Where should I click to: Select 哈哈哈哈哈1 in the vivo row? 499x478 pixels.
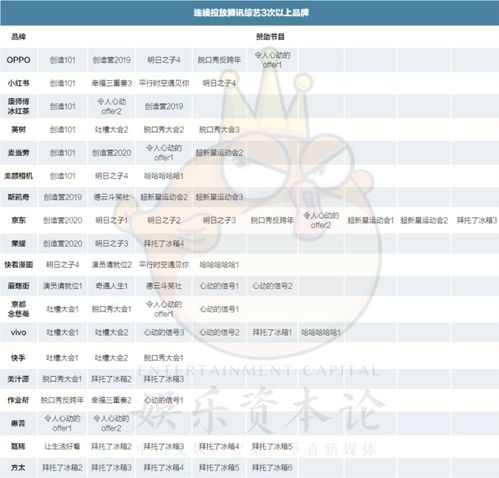tap(321, 332)
